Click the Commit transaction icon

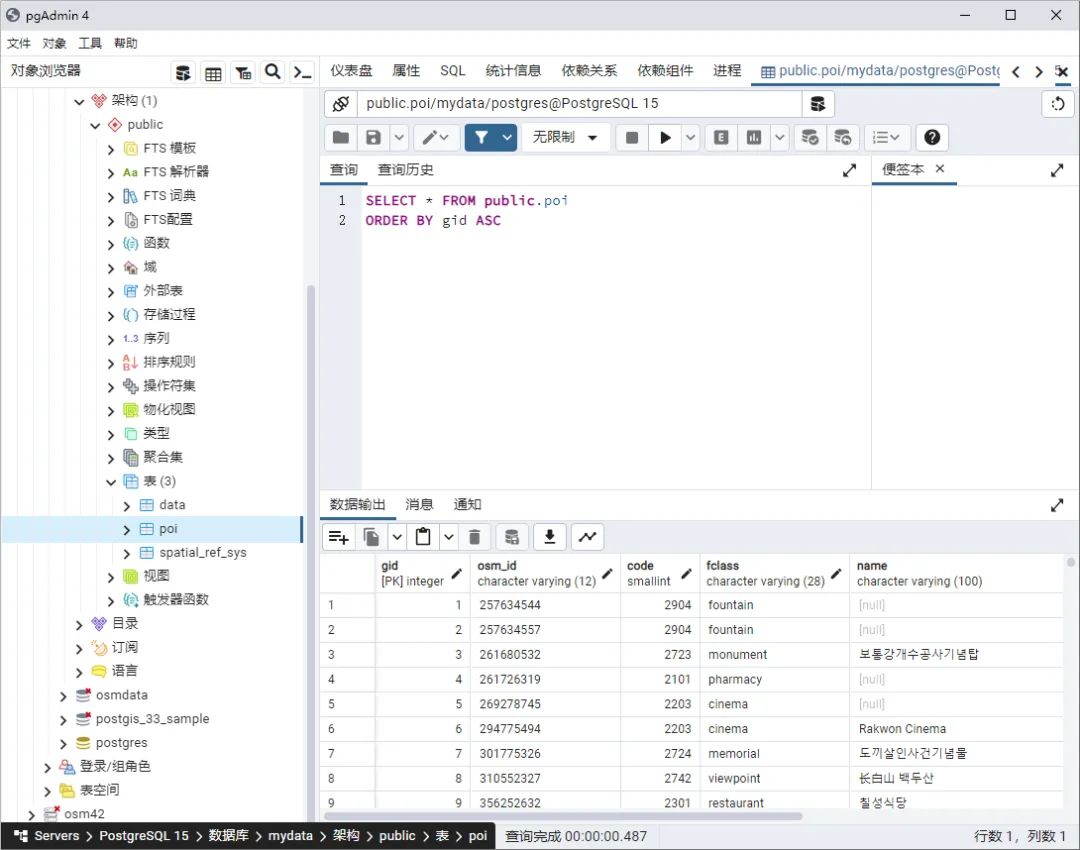point(810,137)
